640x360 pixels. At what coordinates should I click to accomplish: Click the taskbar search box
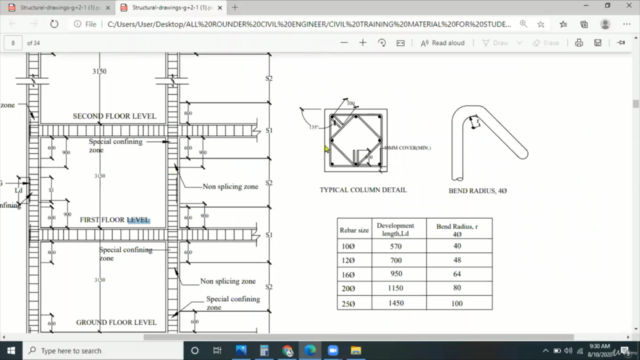103,351
